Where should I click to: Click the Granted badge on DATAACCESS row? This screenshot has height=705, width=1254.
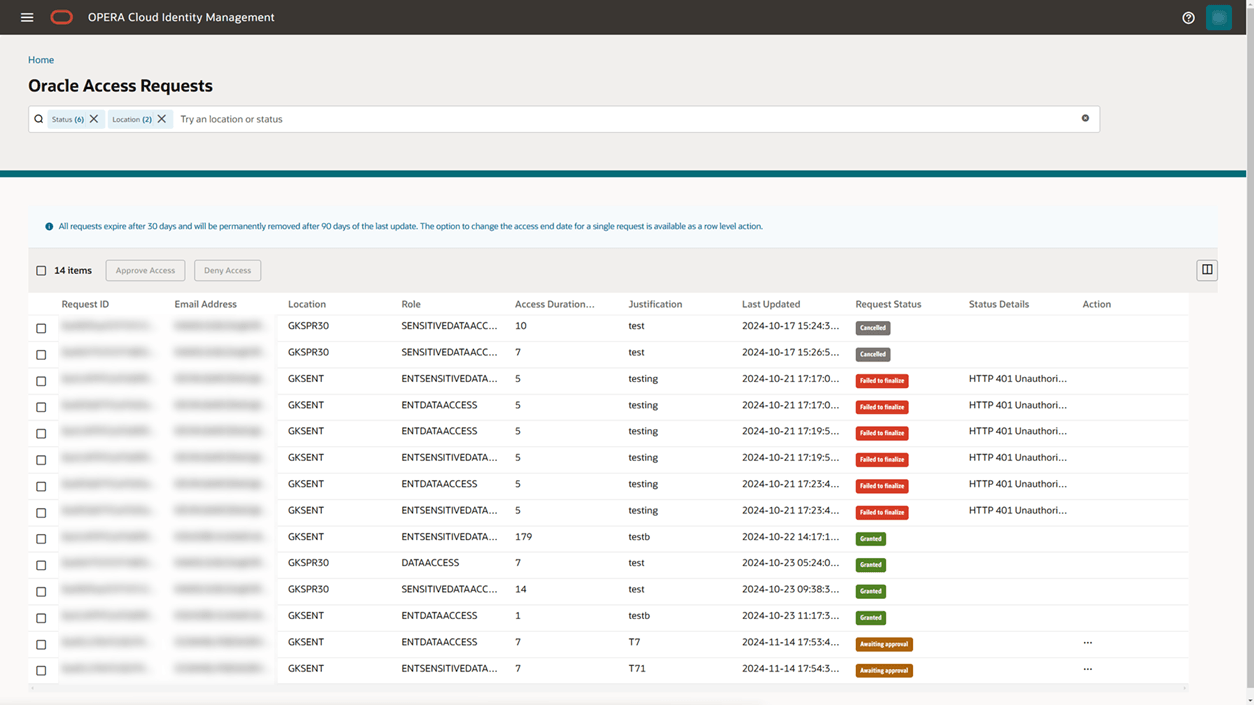point(871,565)
